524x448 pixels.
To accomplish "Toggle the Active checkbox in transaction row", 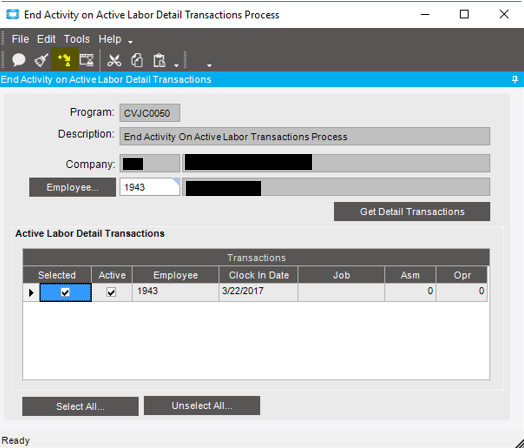I will [x=111, y=292].
